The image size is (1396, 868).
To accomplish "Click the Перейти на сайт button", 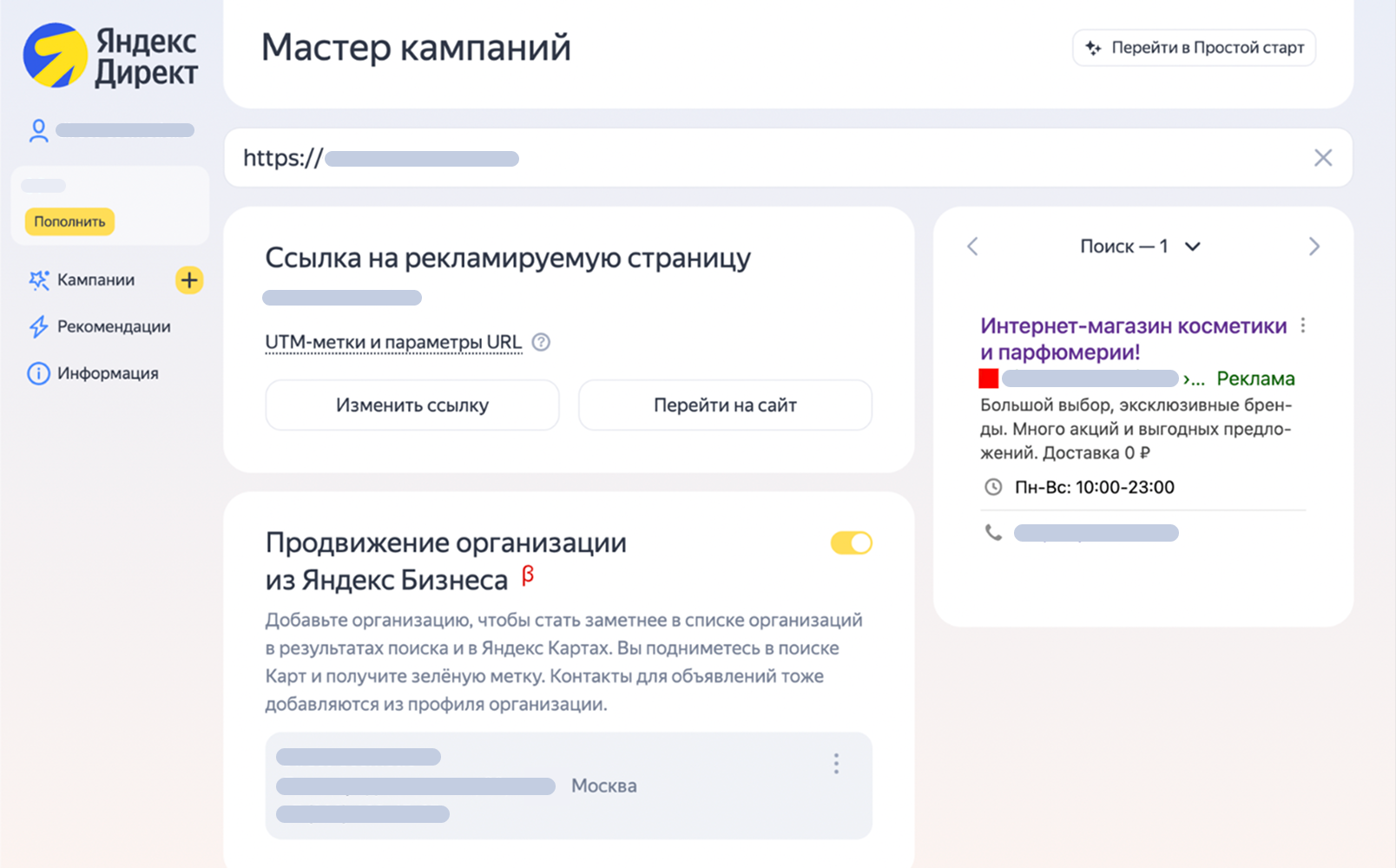I will (x=724, y=404).
